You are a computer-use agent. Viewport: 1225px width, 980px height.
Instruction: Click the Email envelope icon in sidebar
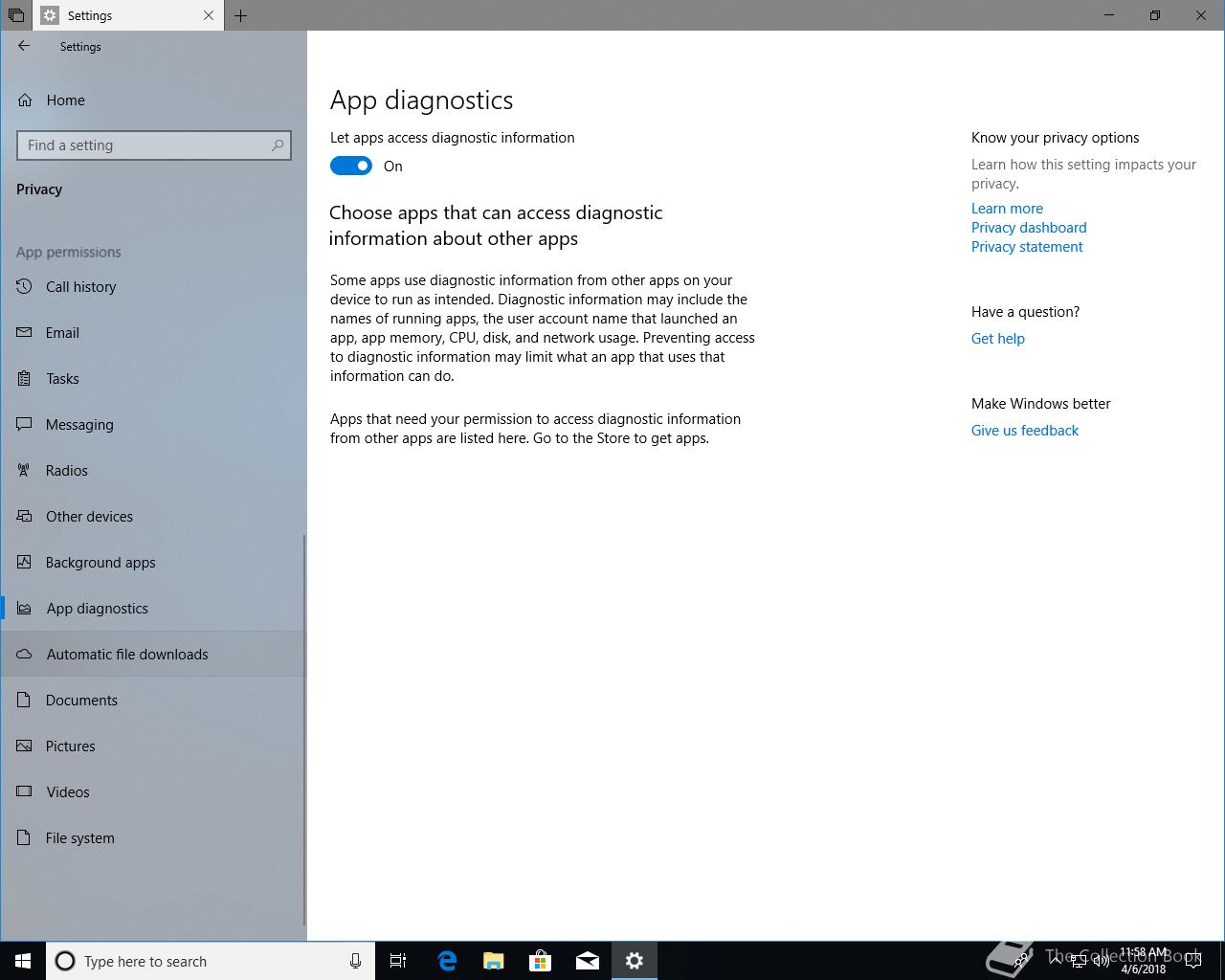coord(25,332)
